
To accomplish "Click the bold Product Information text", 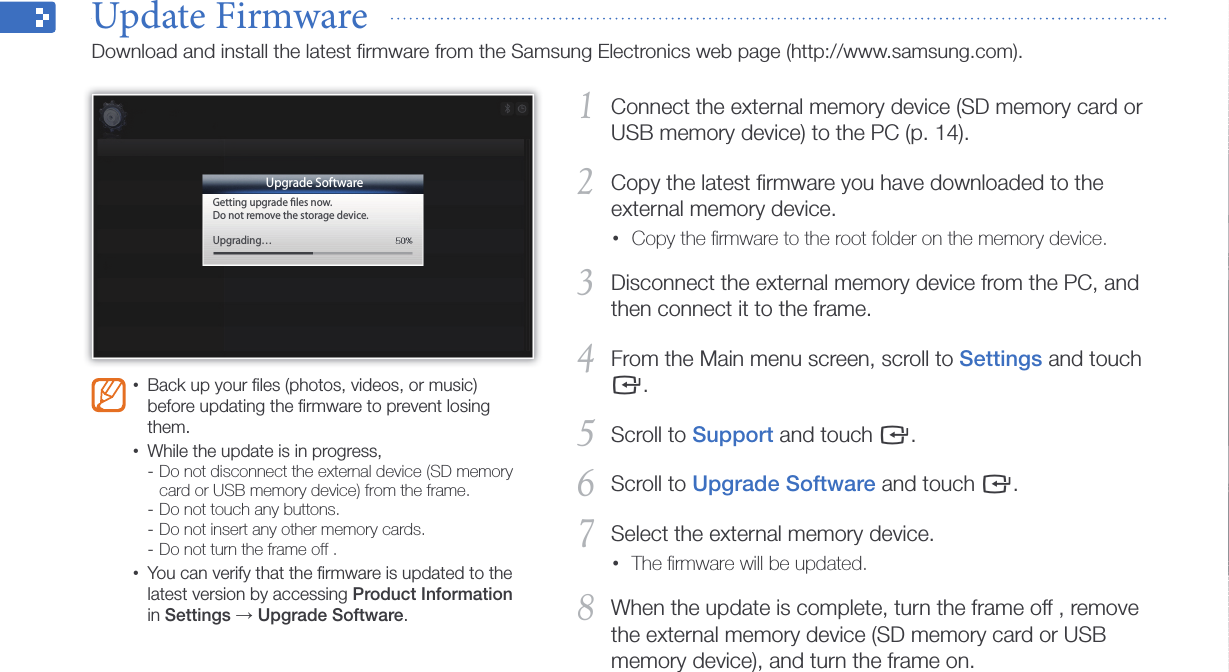I will [432, 594].
